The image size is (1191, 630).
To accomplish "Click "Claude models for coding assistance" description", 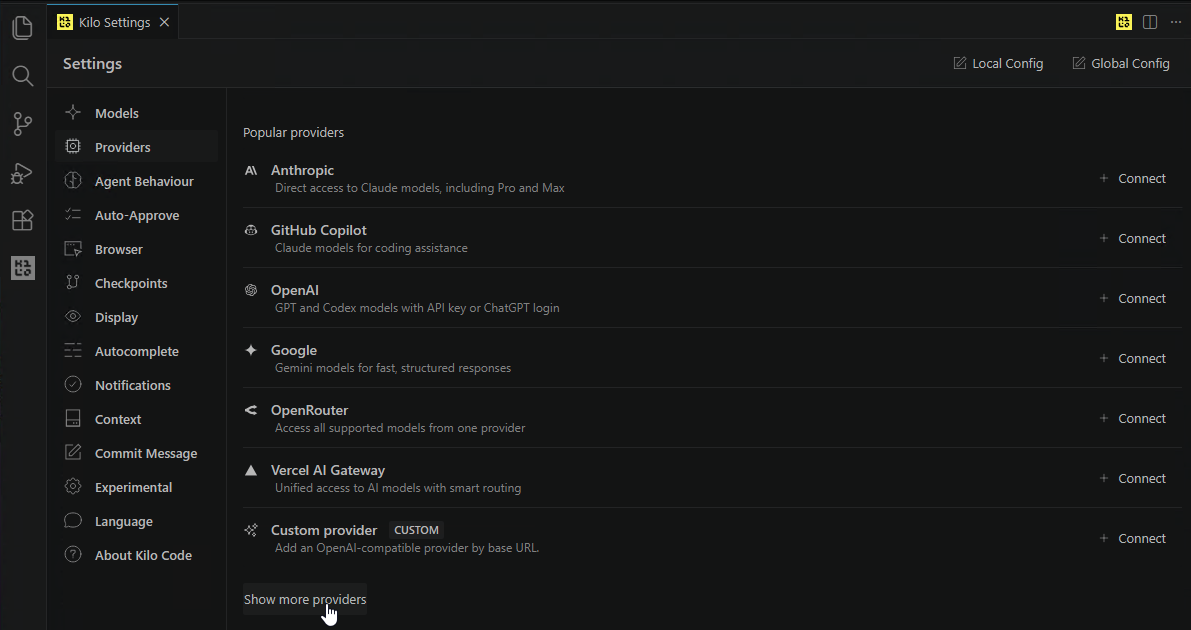I will point(371,248).
